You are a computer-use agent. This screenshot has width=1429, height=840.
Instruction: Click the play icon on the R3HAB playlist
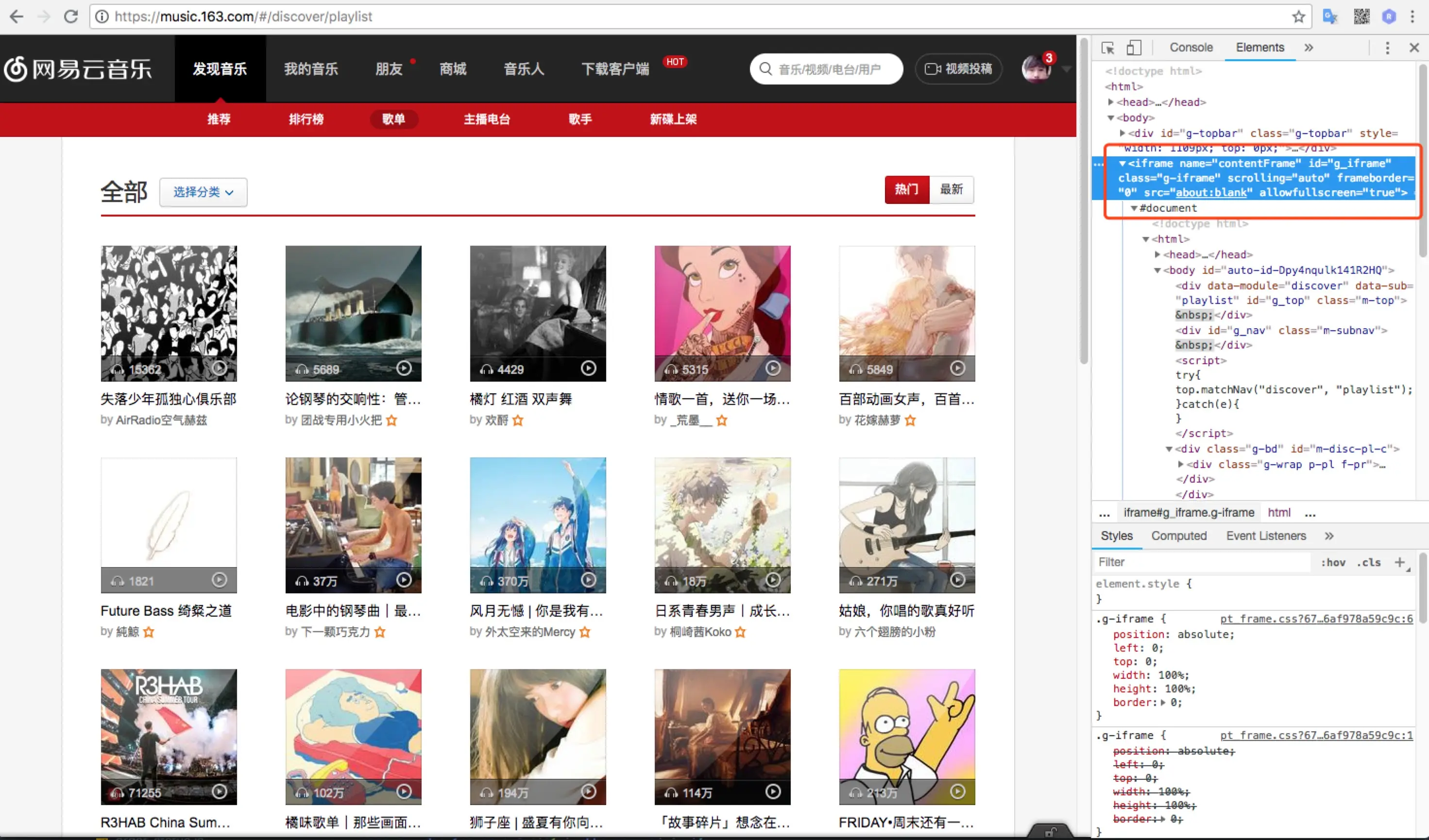(x=219, y=791)
